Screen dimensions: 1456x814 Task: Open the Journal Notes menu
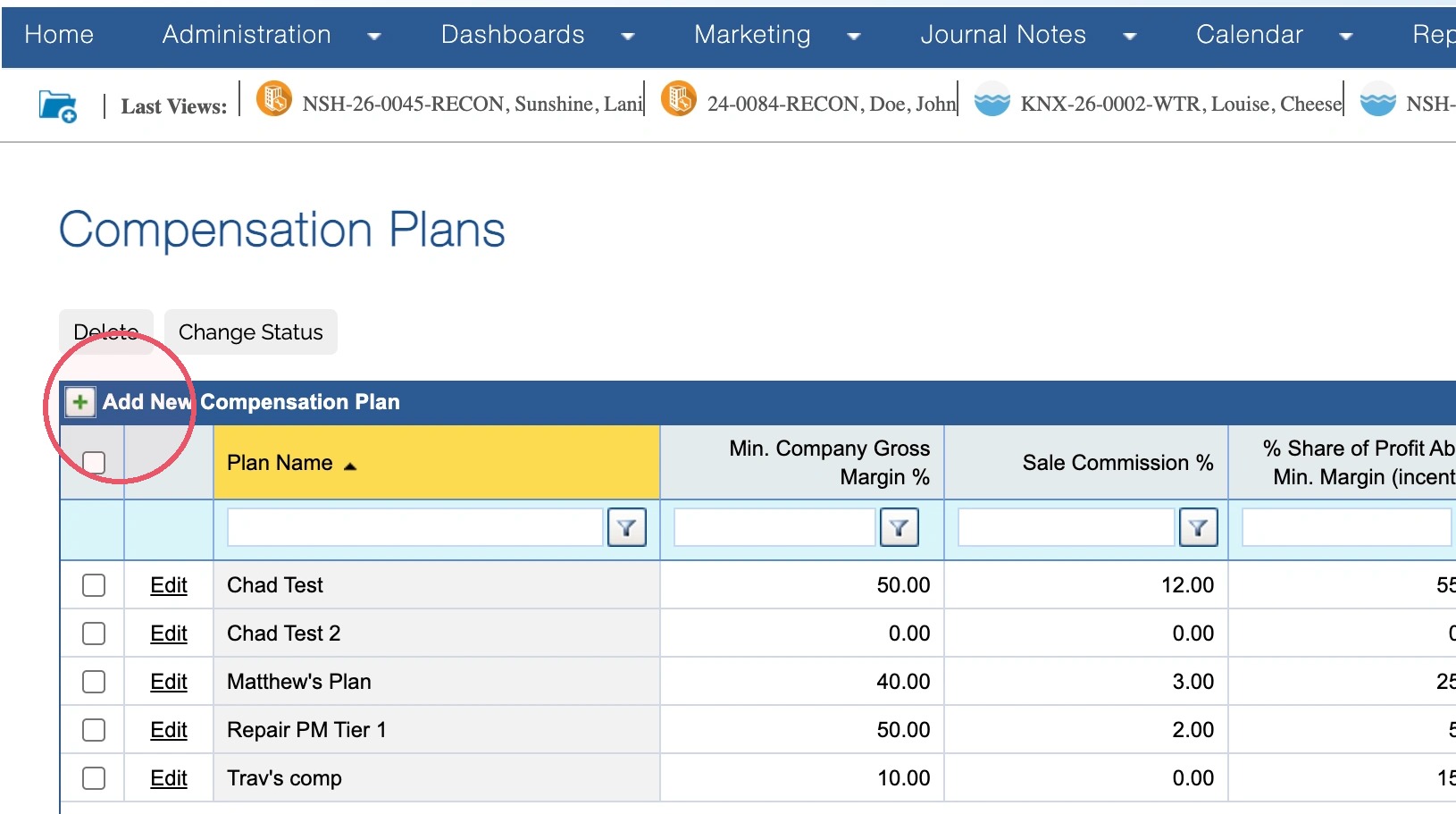[x=1003, y=35]
